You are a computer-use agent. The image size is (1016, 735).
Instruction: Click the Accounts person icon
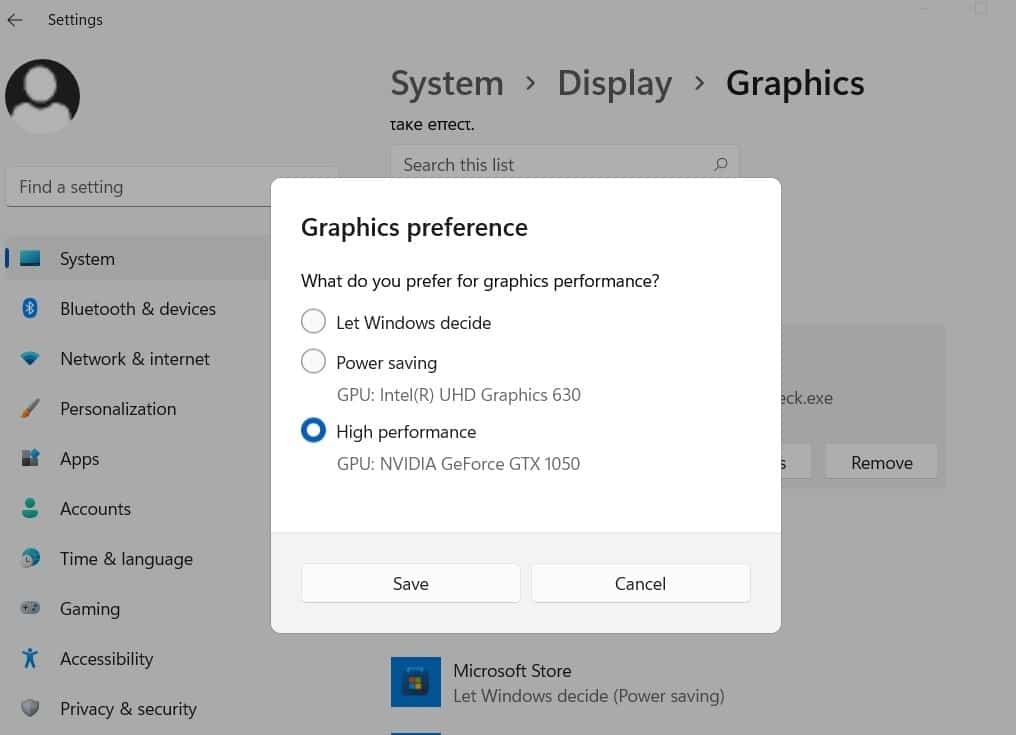[x=30, y=508]
